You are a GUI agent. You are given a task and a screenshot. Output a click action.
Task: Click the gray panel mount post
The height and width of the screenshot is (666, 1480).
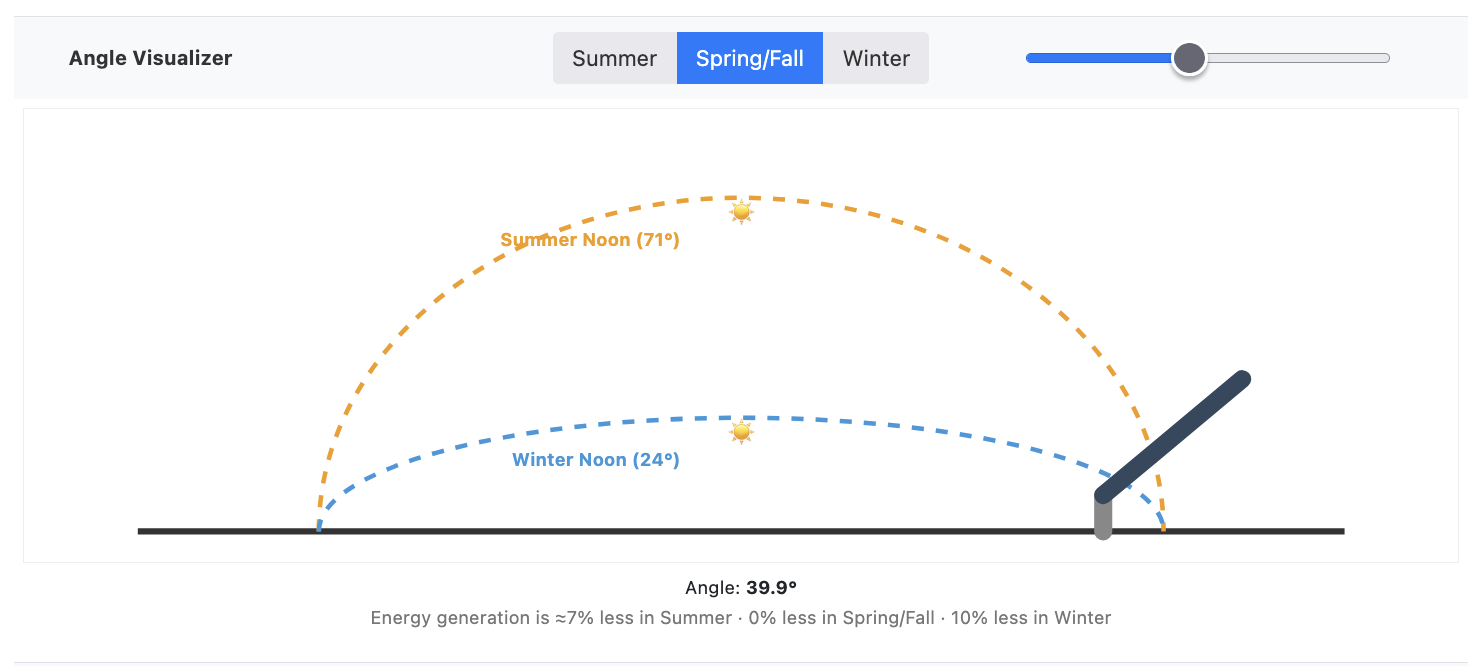[1104, 520]
